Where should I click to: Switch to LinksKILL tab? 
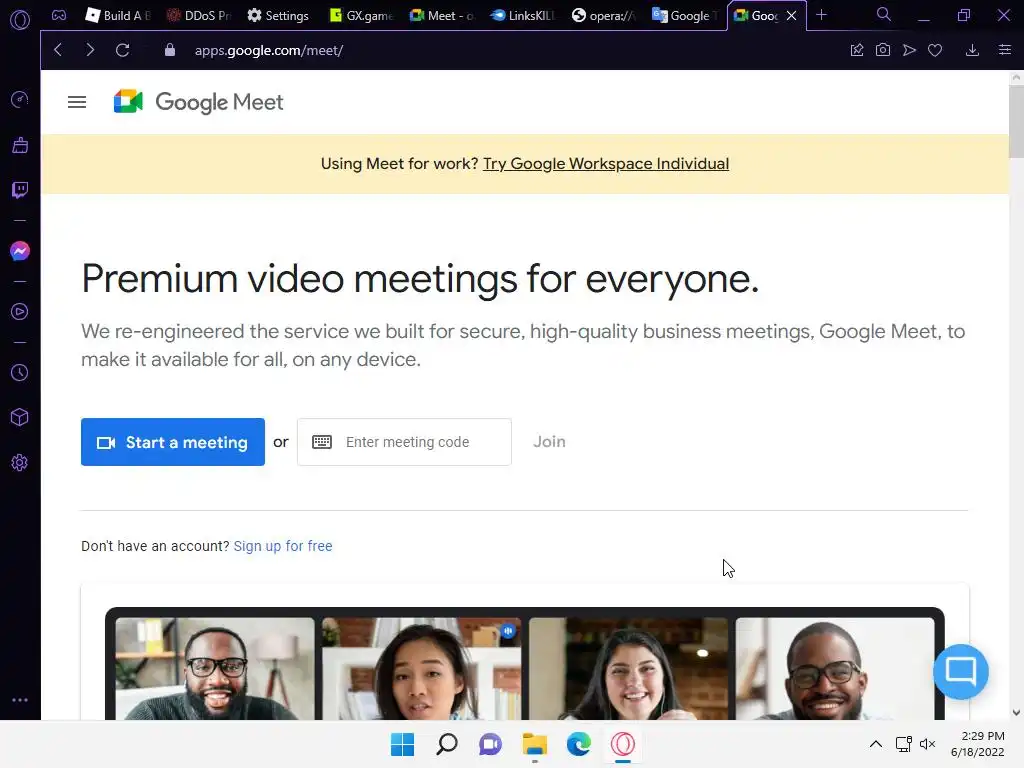(522, 16)
